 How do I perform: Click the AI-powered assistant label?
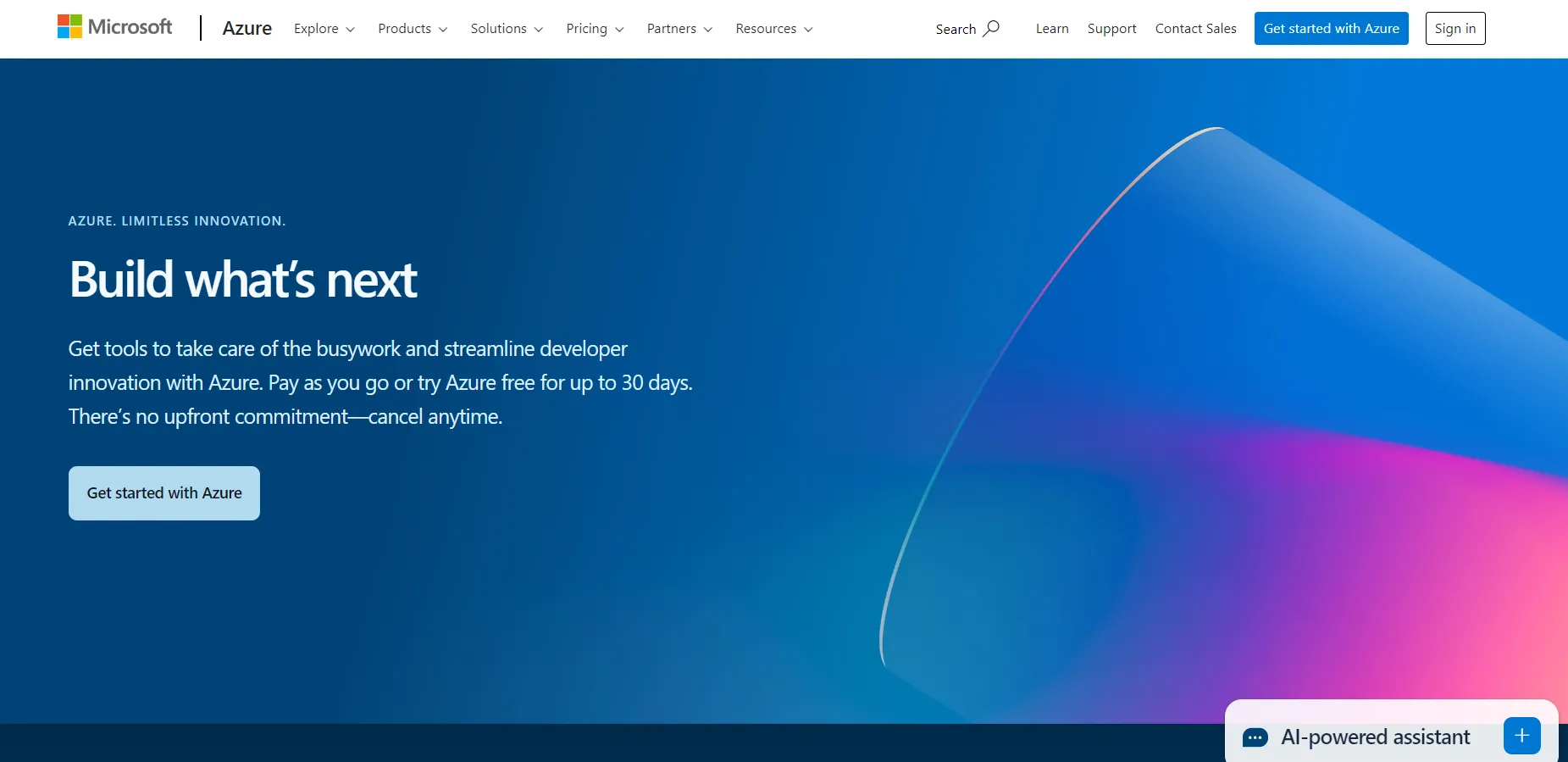tap(1375, 737)
